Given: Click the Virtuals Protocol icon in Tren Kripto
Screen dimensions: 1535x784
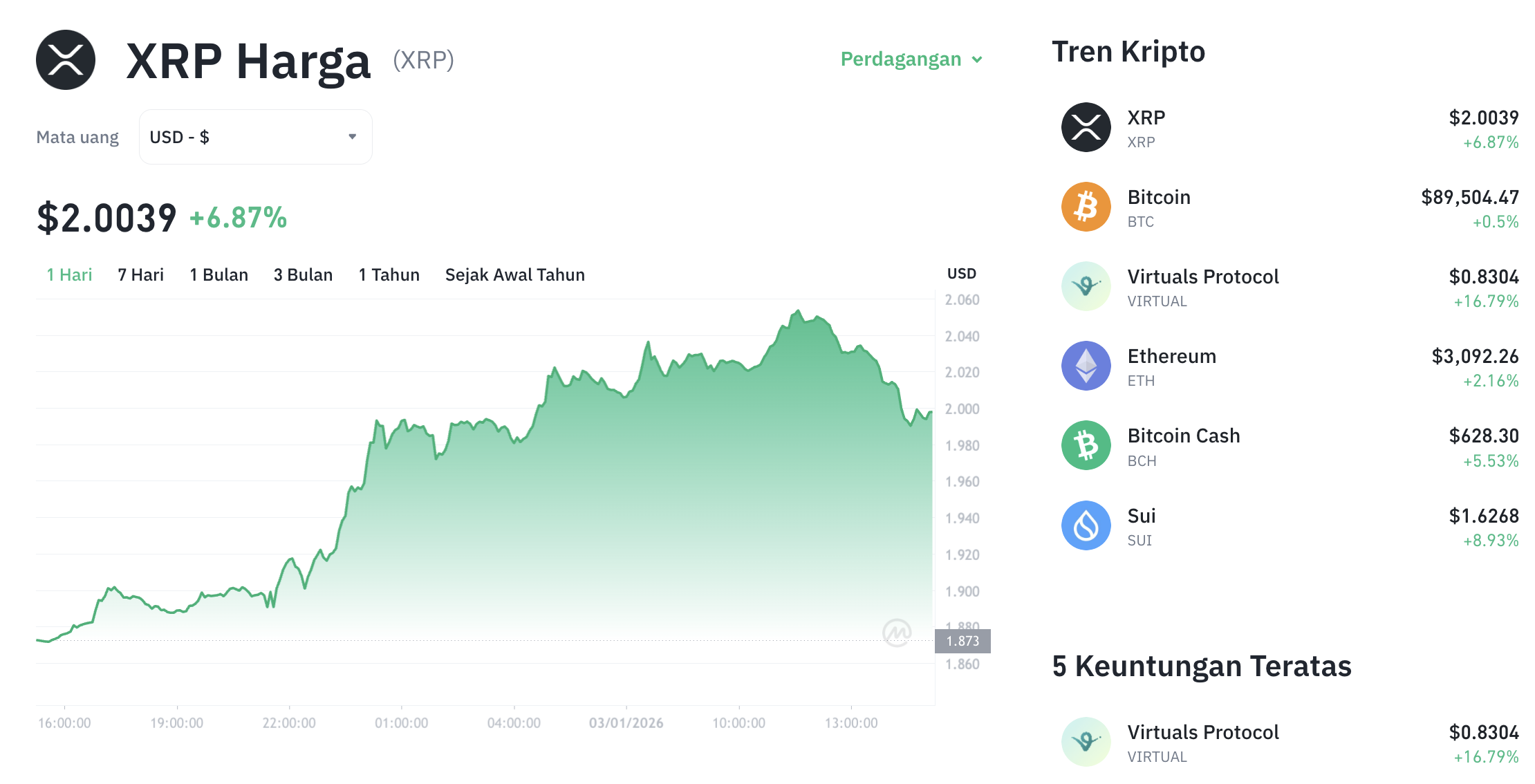Looking at the screenshot, I should 1086,286.
